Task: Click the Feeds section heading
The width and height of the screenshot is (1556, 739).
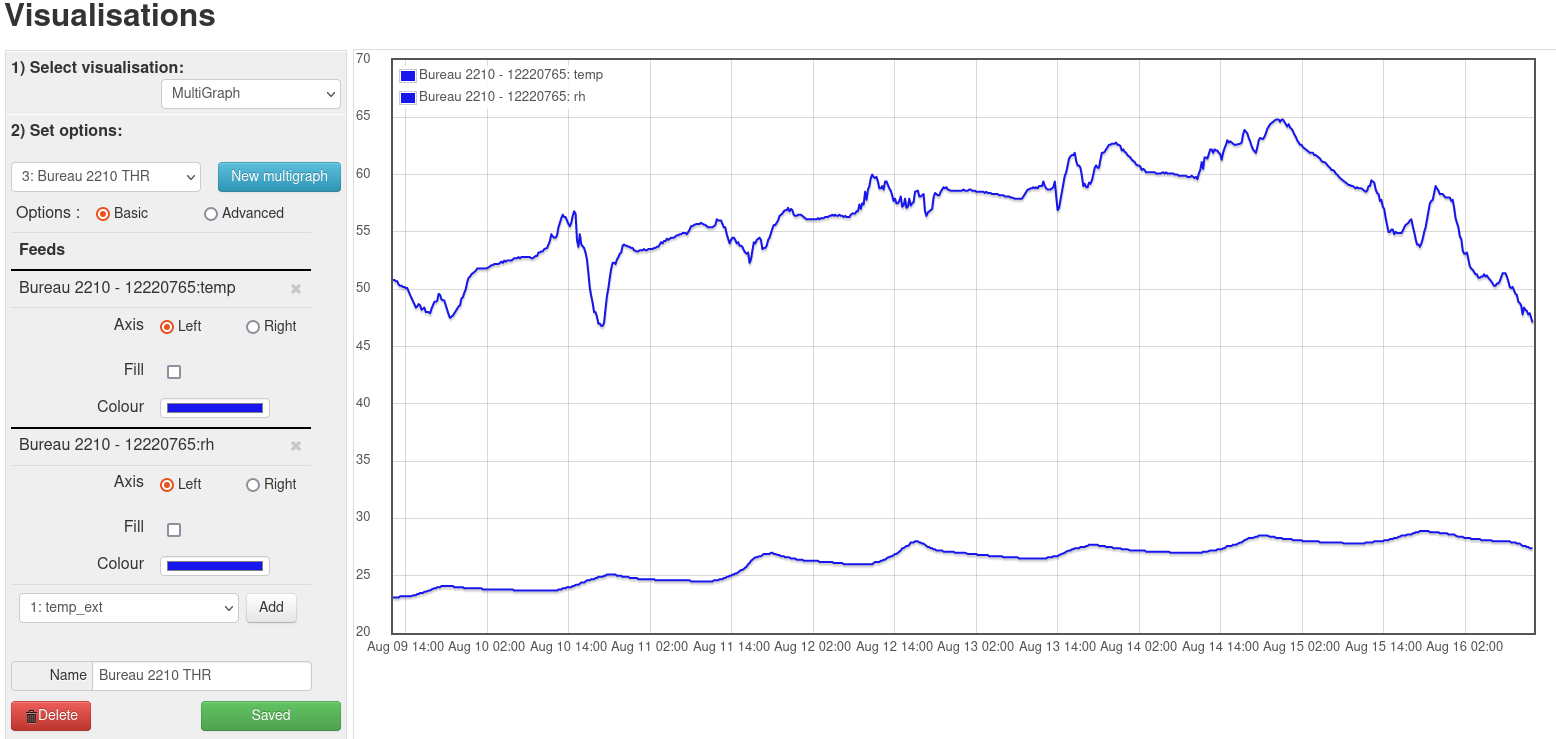Action: (42, 250)
